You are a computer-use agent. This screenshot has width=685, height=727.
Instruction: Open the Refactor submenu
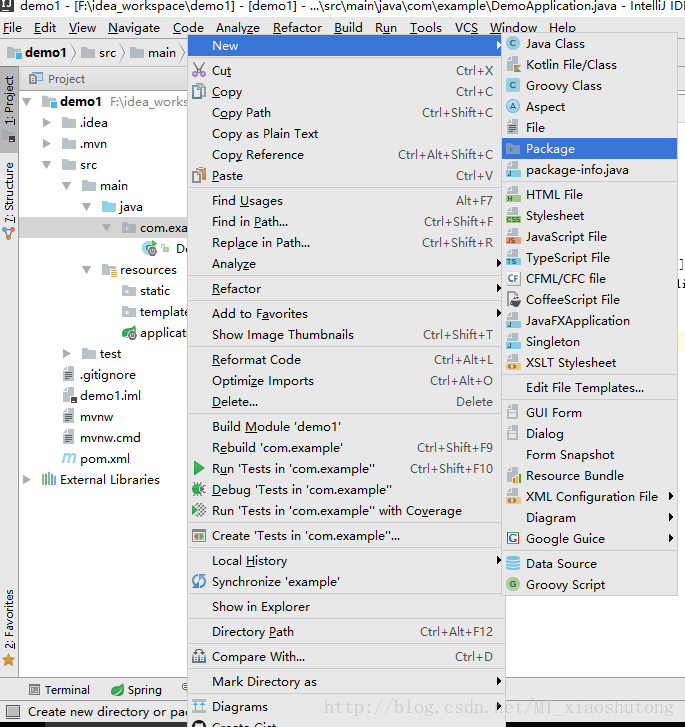(x=346, y=288)
